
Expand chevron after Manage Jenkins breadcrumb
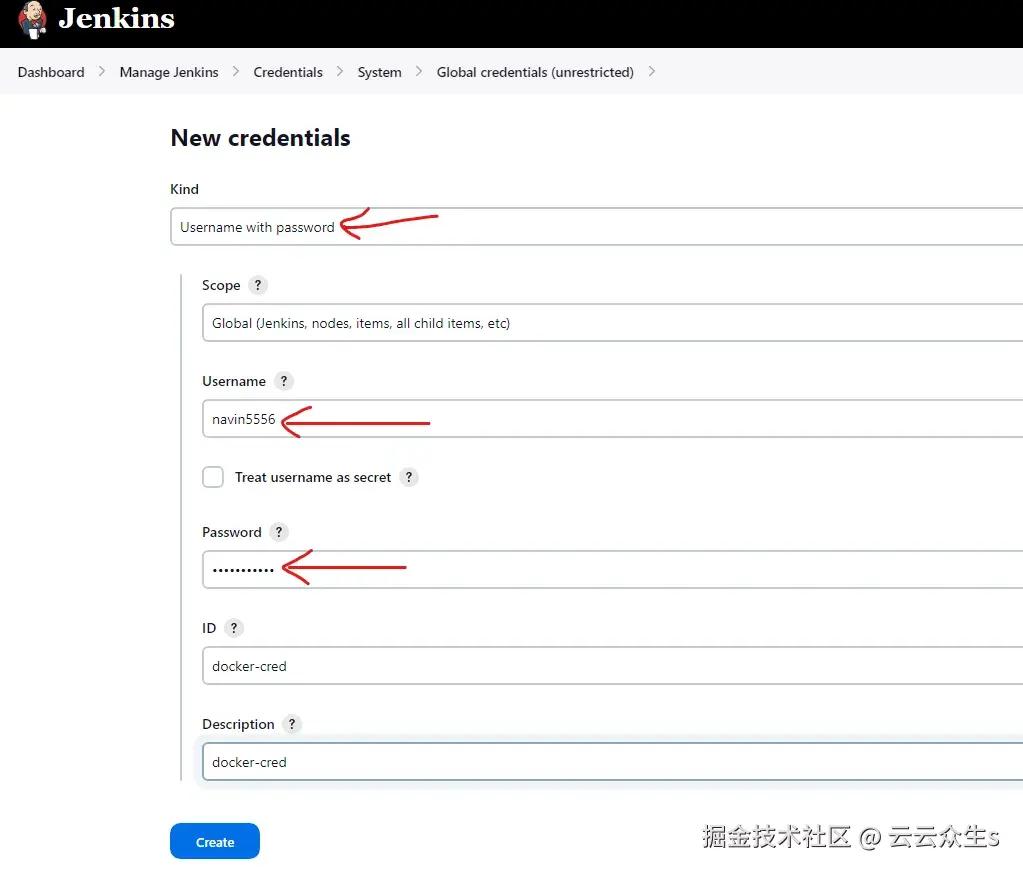[x=236, y=72]
